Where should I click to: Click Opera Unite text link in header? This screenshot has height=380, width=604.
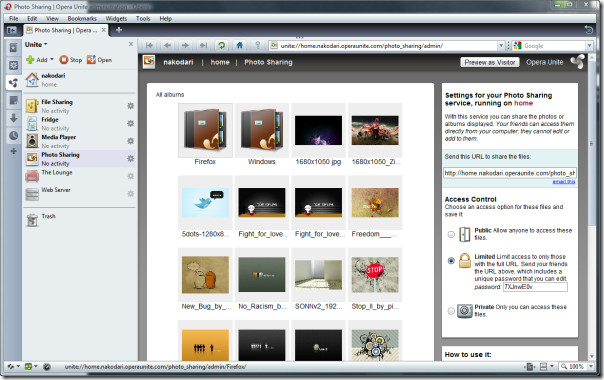click(x=545, y=62)
